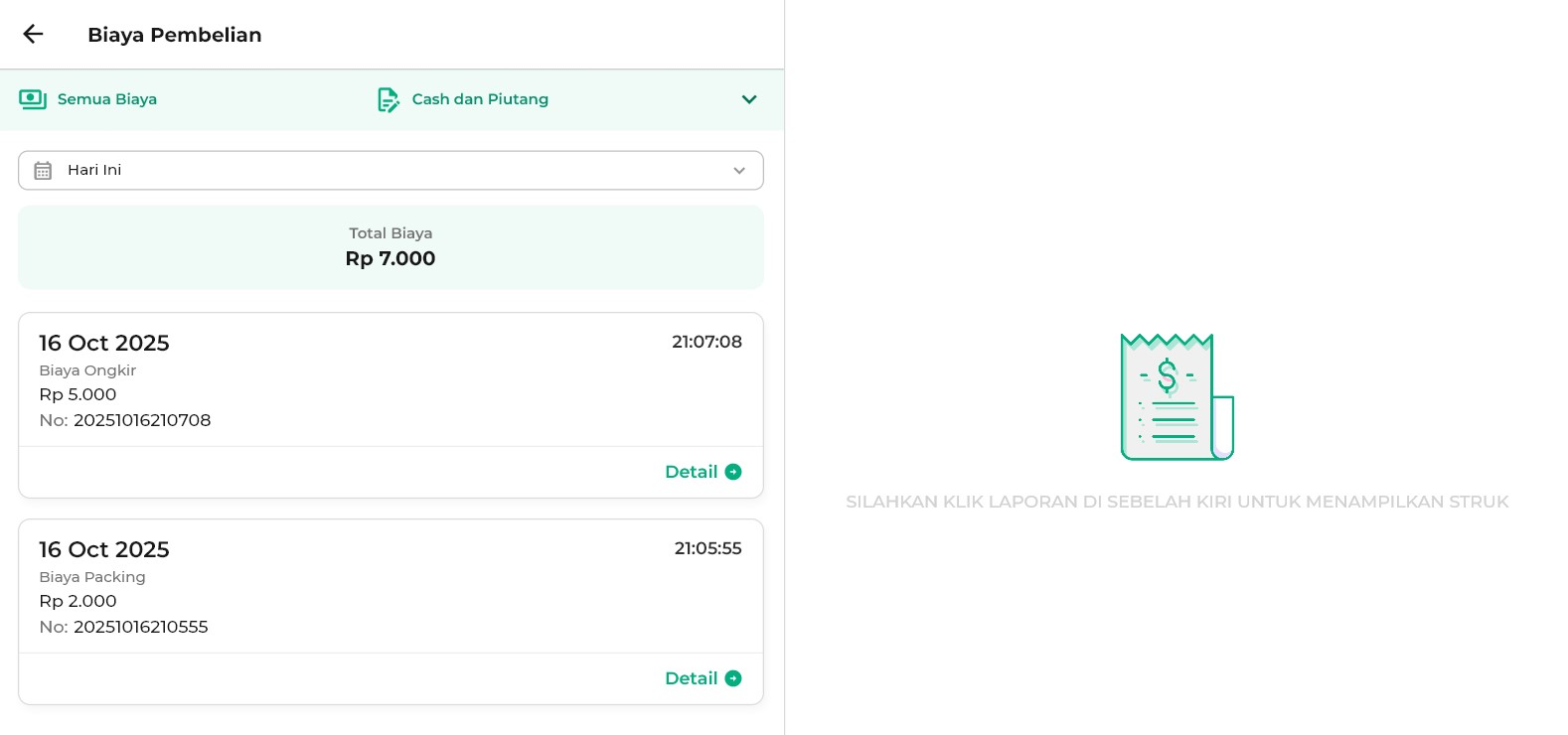Click the document icon beside Cash dan Piutang

pos(388,99)
